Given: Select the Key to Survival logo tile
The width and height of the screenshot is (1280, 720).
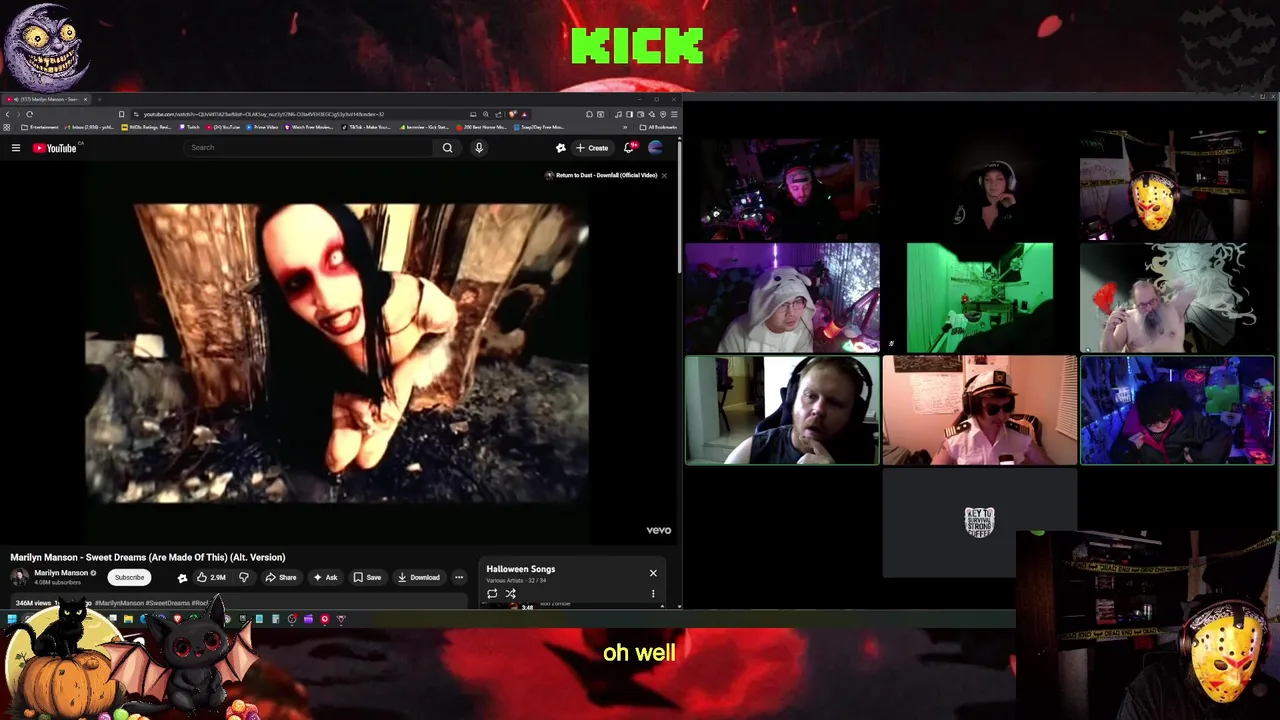Looking at the screenshot, I should [x=980, y=522].
